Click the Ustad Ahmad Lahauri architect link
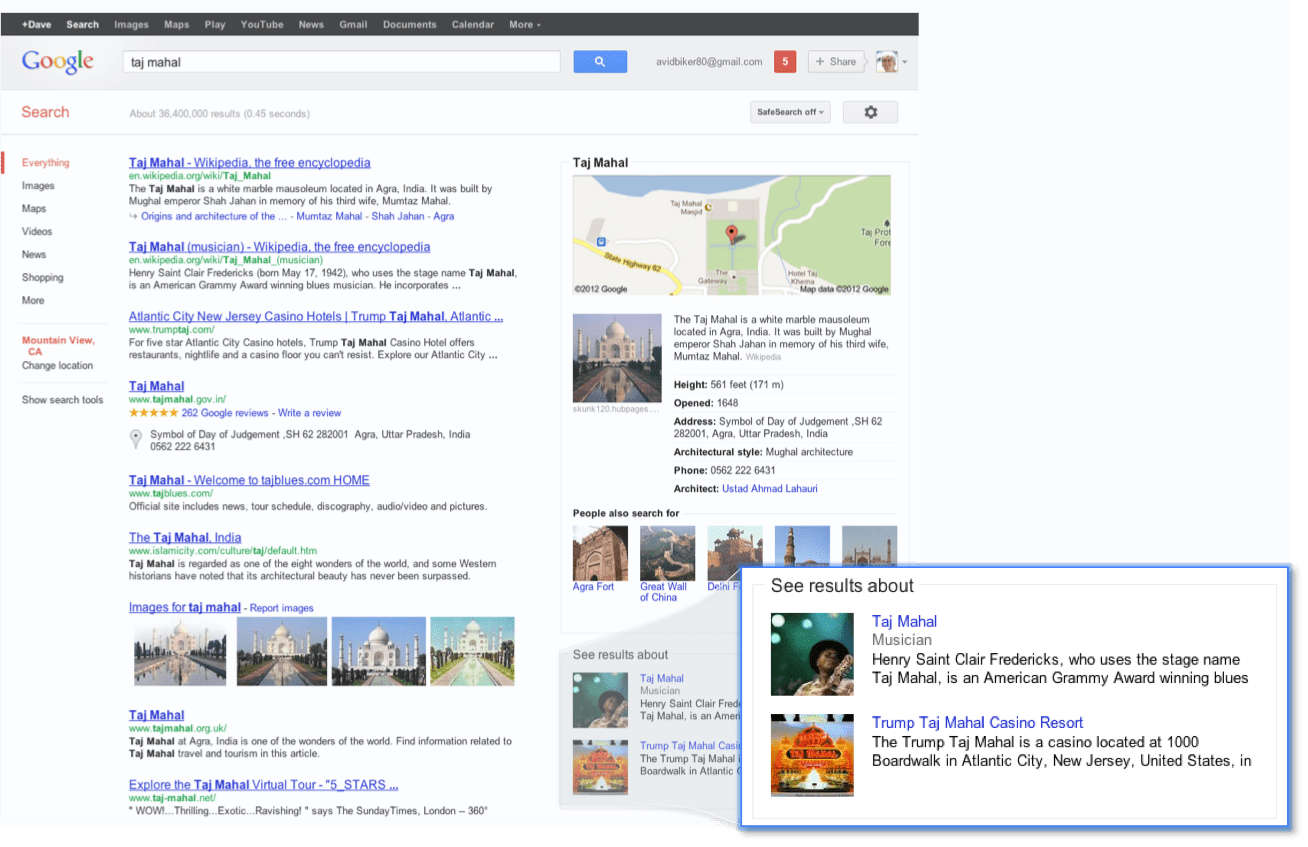Image resolution: width=1308 pixels, height=847 pixels. [x=769, y=489]
